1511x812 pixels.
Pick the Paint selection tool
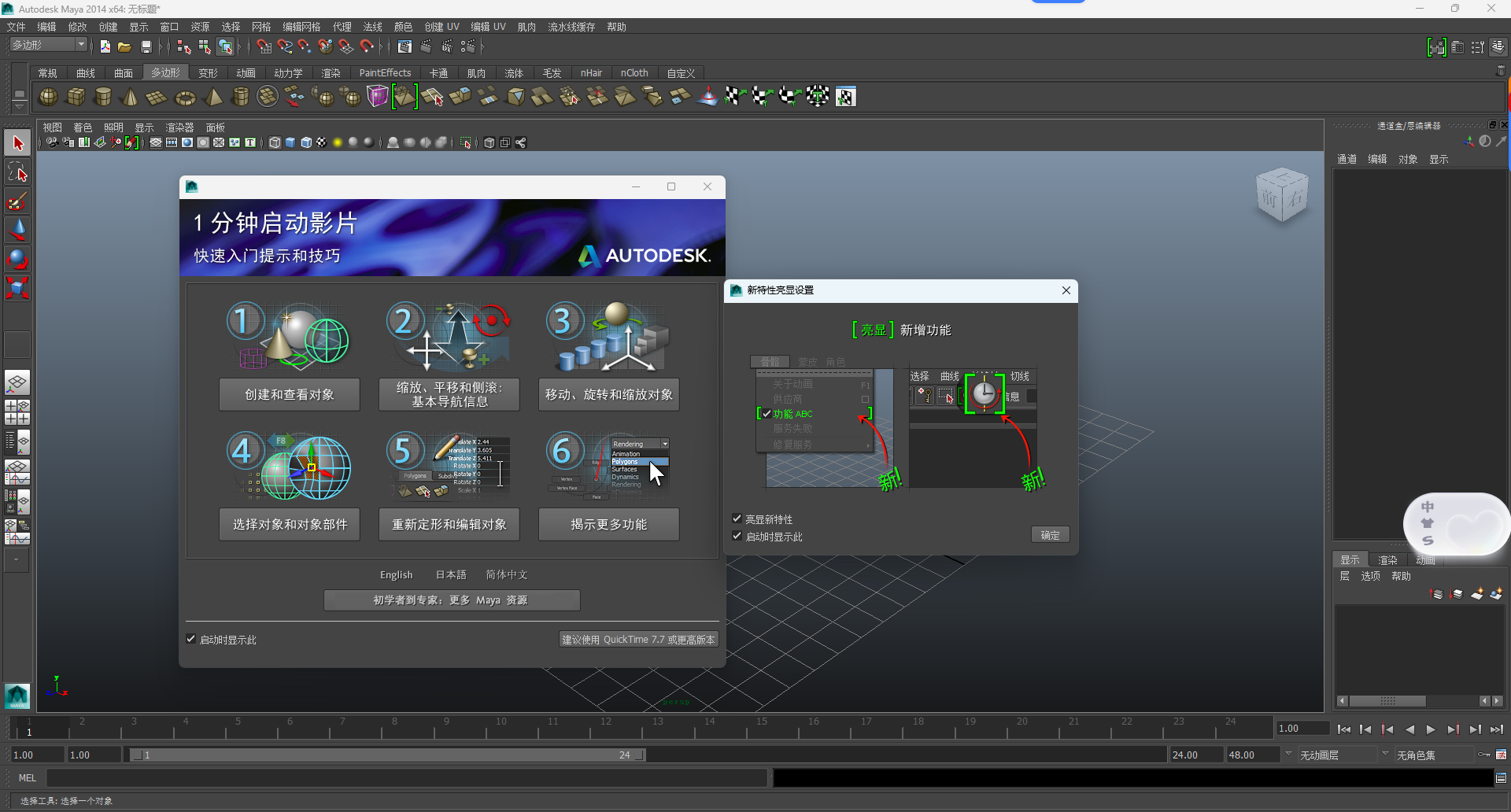point(17,201)
